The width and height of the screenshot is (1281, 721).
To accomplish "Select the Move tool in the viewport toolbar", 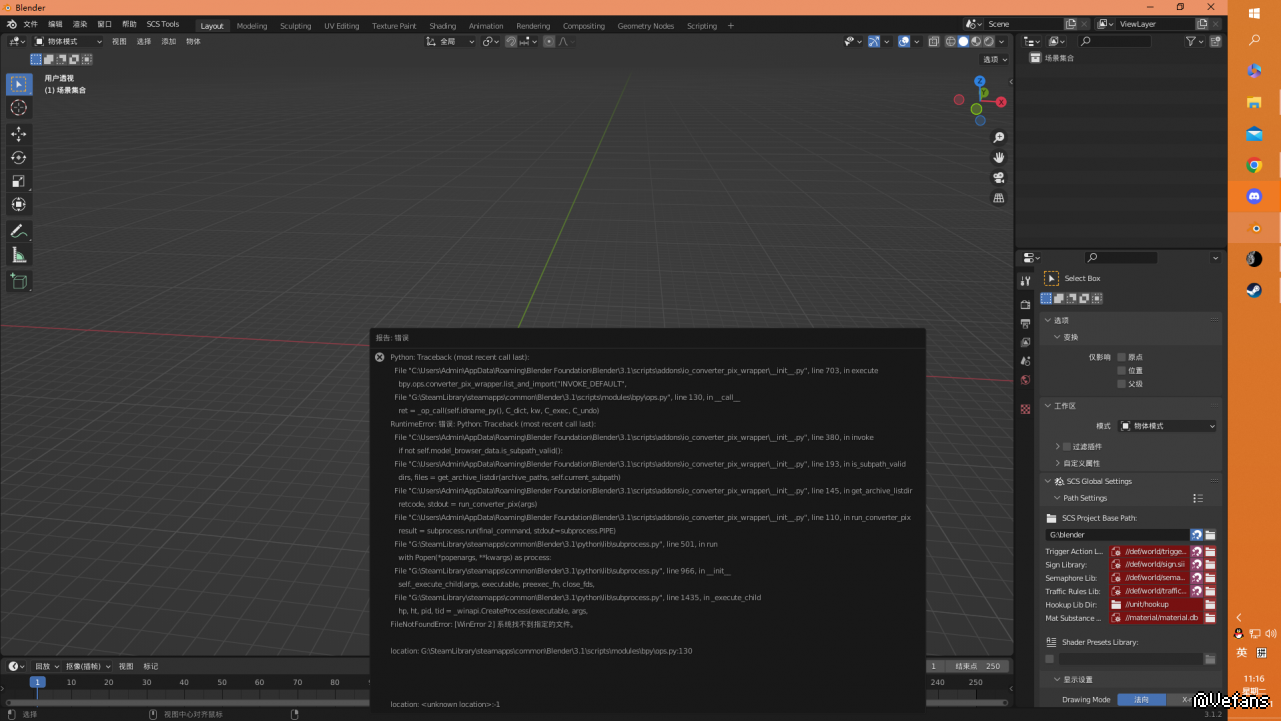I will pos(18,134).
